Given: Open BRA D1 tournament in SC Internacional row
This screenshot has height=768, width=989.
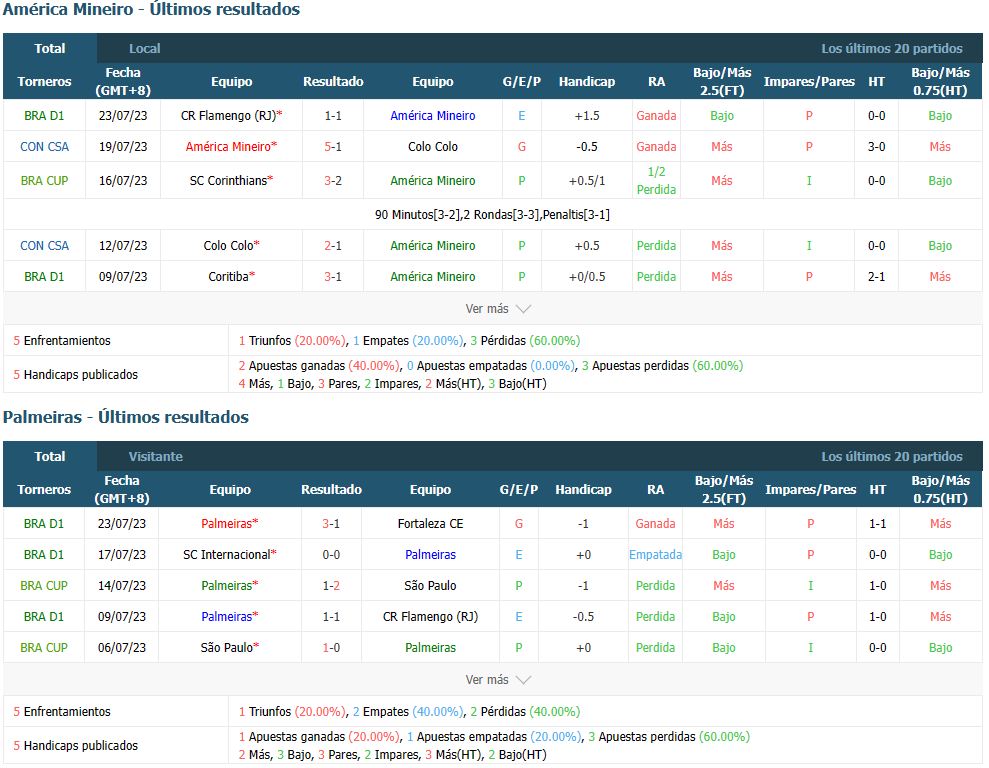Looking at the screenshot, I should pos(44,554).
